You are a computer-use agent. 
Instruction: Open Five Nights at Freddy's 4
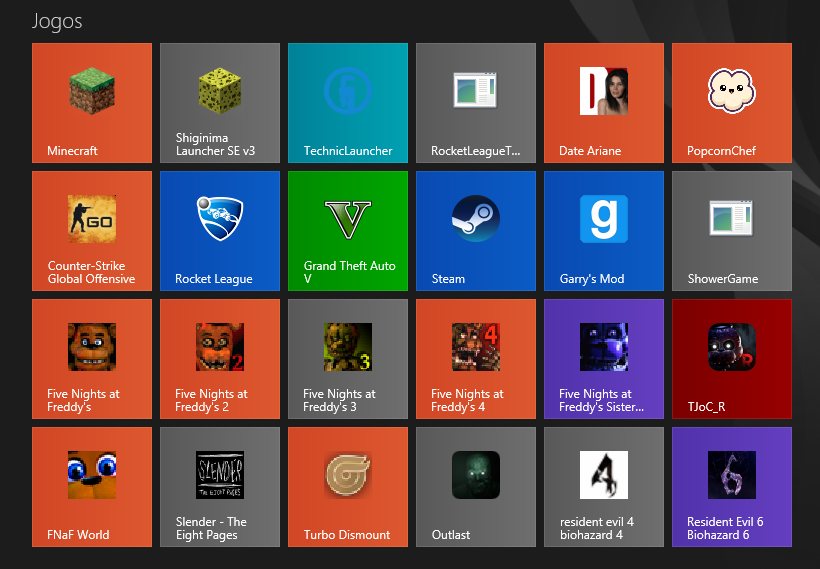click(476, 359)
